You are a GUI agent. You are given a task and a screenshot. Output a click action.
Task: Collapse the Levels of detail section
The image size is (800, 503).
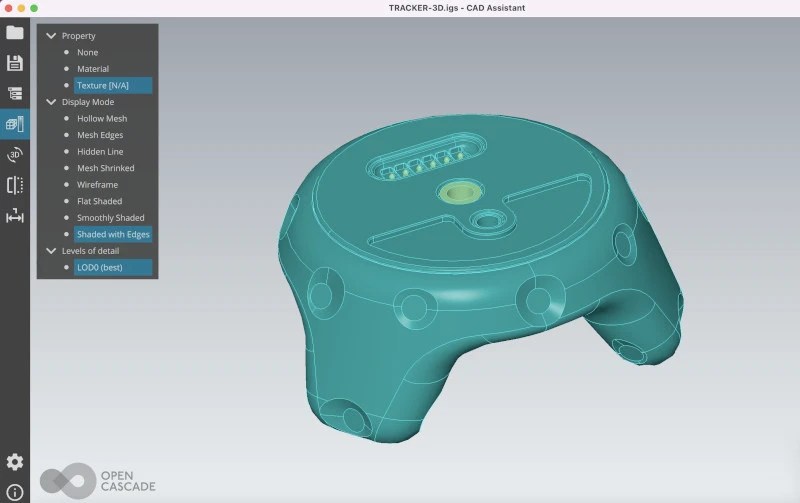click(51, 251)
